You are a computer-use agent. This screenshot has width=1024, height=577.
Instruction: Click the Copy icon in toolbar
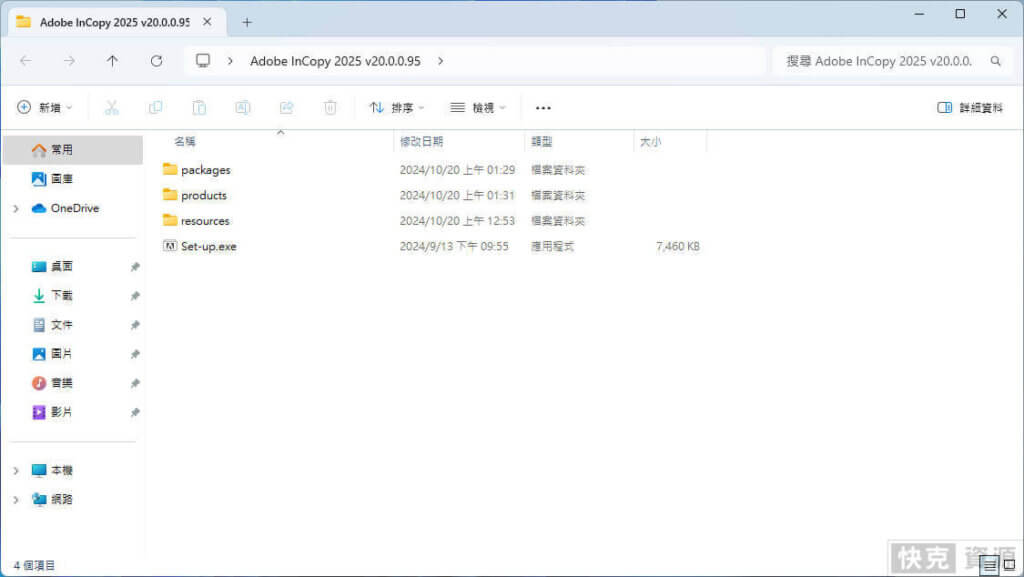155,108
